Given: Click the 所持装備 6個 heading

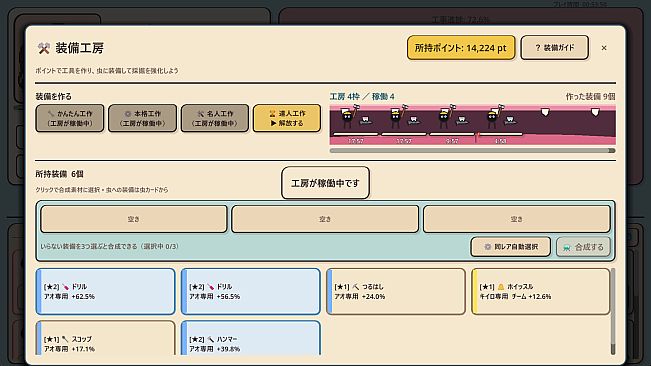Looking at the screenshot, I should pyautogui.click(x=59, y=174).
